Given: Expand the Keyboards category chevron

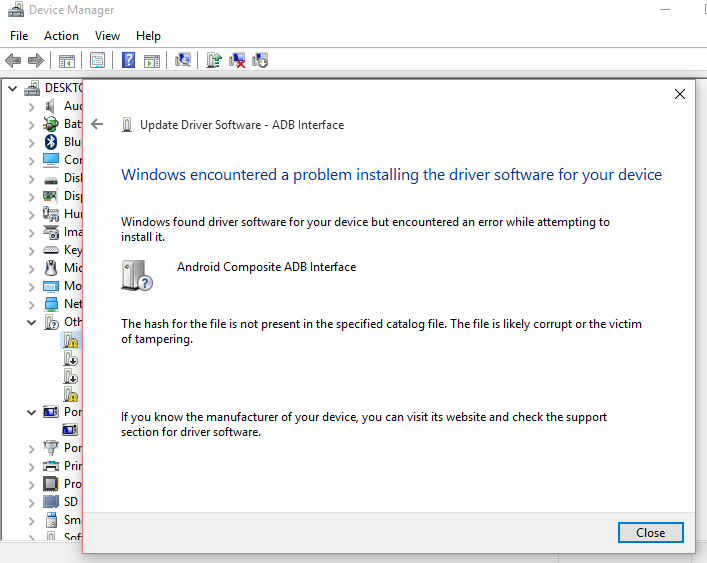Looking at the screenshot, I should 32,251.
